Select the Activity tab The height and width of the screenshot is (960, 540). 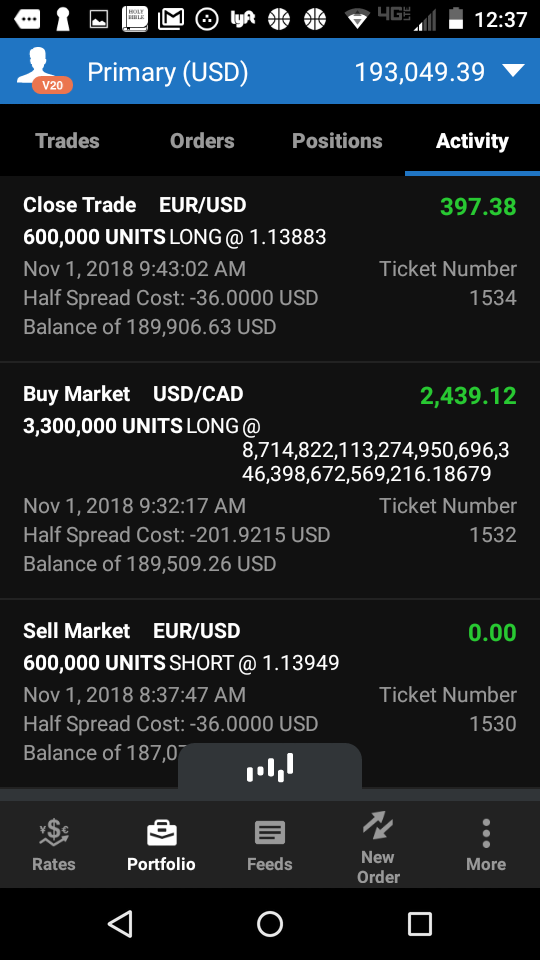472,141
